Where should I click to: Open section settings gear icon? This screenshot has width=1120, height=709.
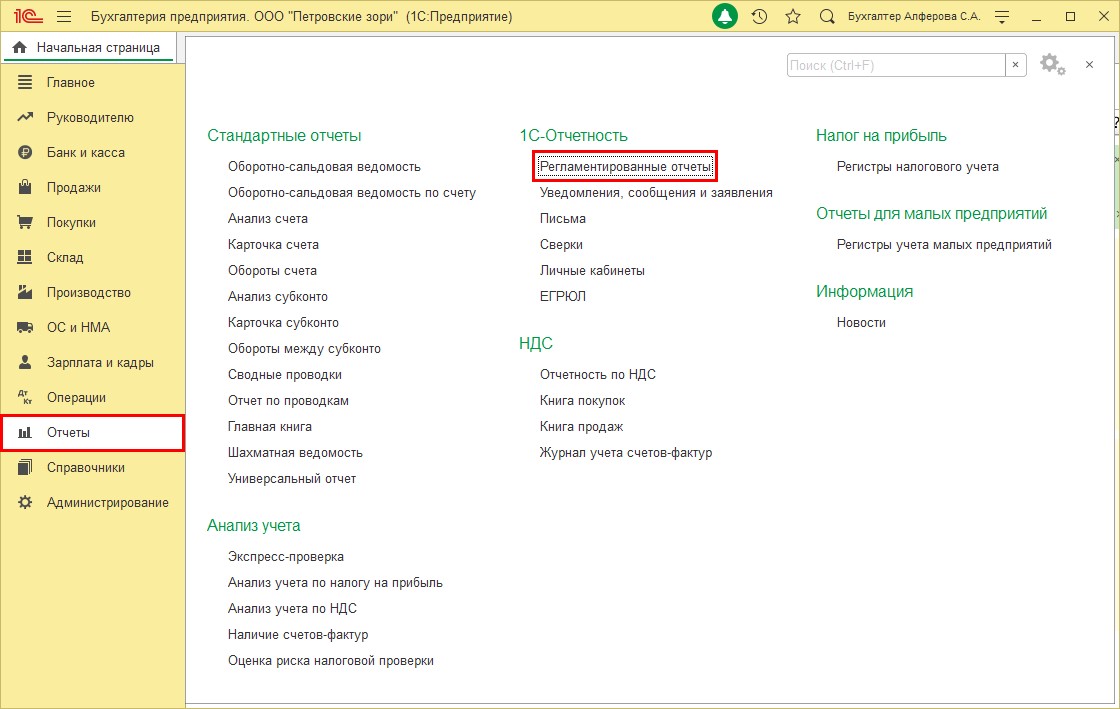pos(1052,64)
